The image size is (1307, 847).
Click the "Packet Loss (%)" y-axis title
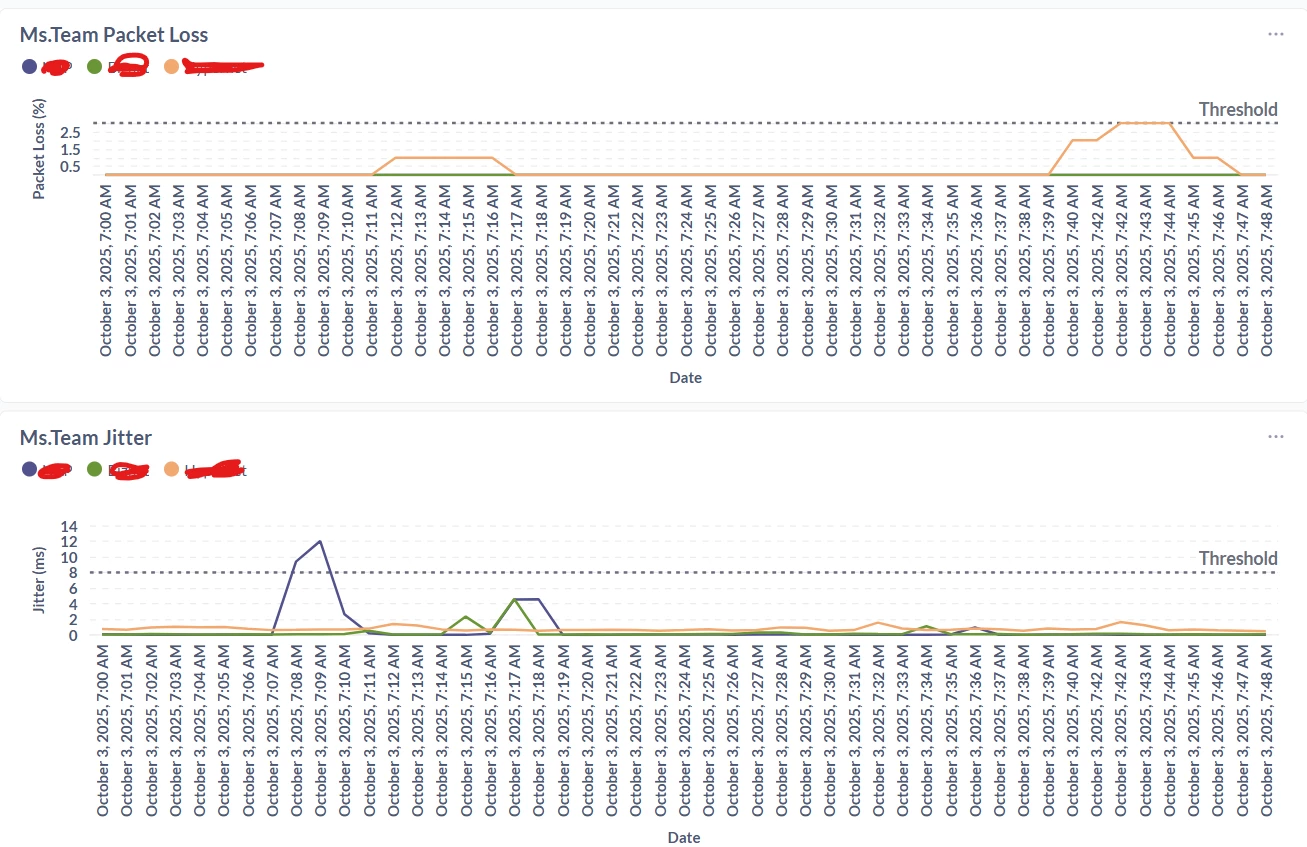(x=39, y=148)
